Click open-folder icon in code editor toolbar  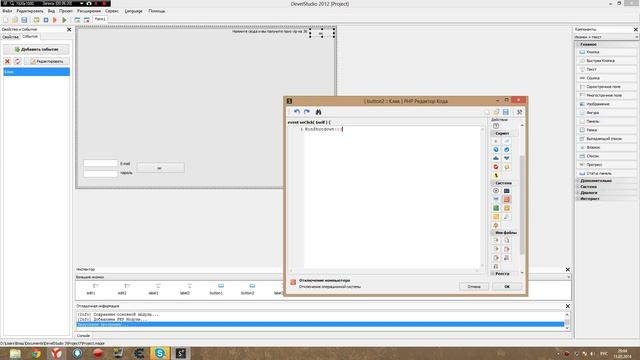point(496,112)
